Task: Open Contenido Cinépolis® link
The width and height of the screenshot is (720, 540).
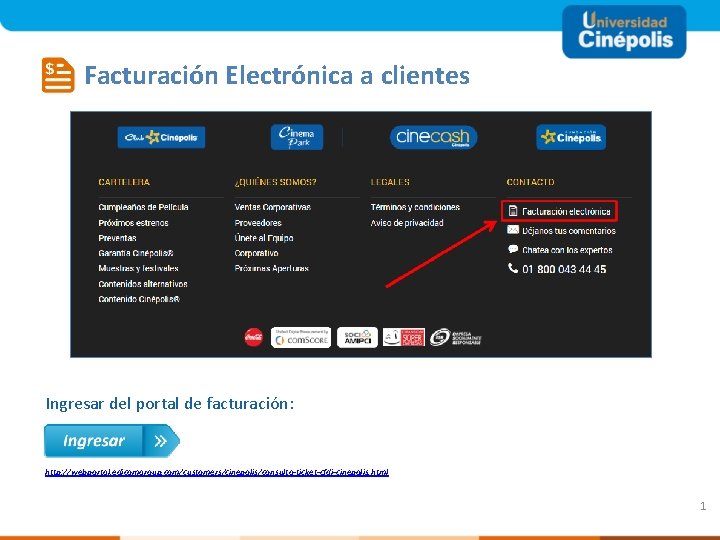Action: point(139,299)
